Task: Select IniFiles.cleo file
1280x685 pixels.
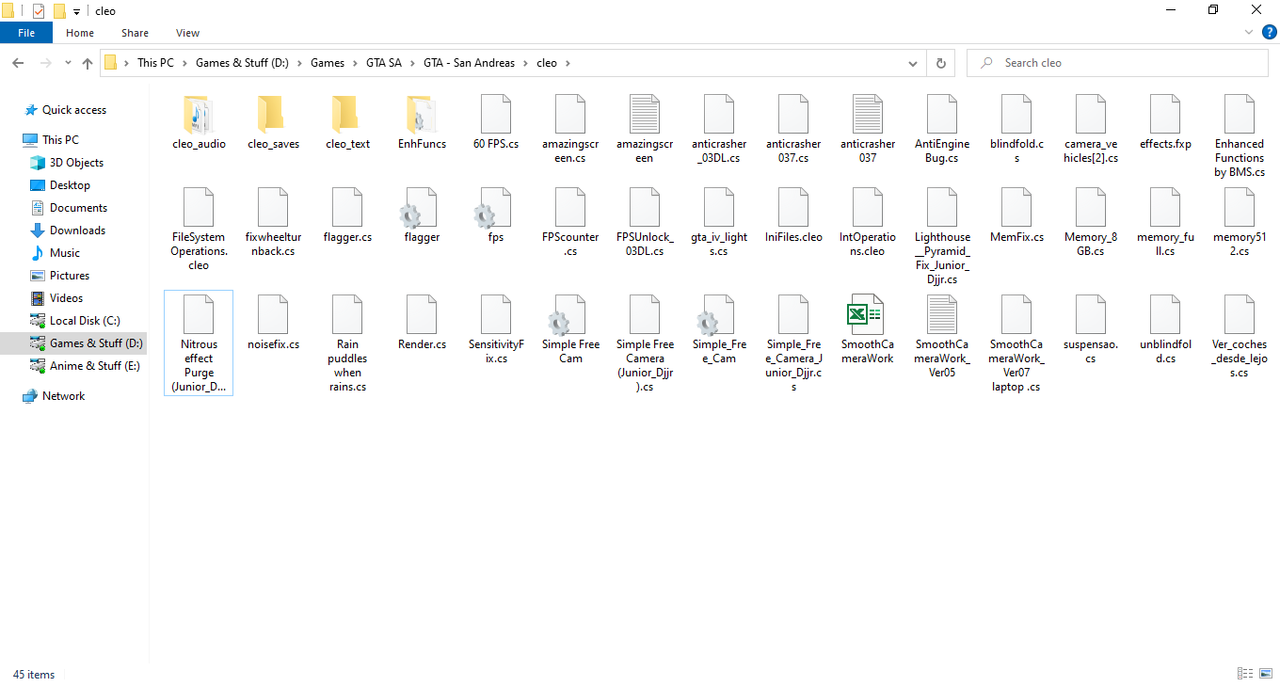Action: coord(793,215)
